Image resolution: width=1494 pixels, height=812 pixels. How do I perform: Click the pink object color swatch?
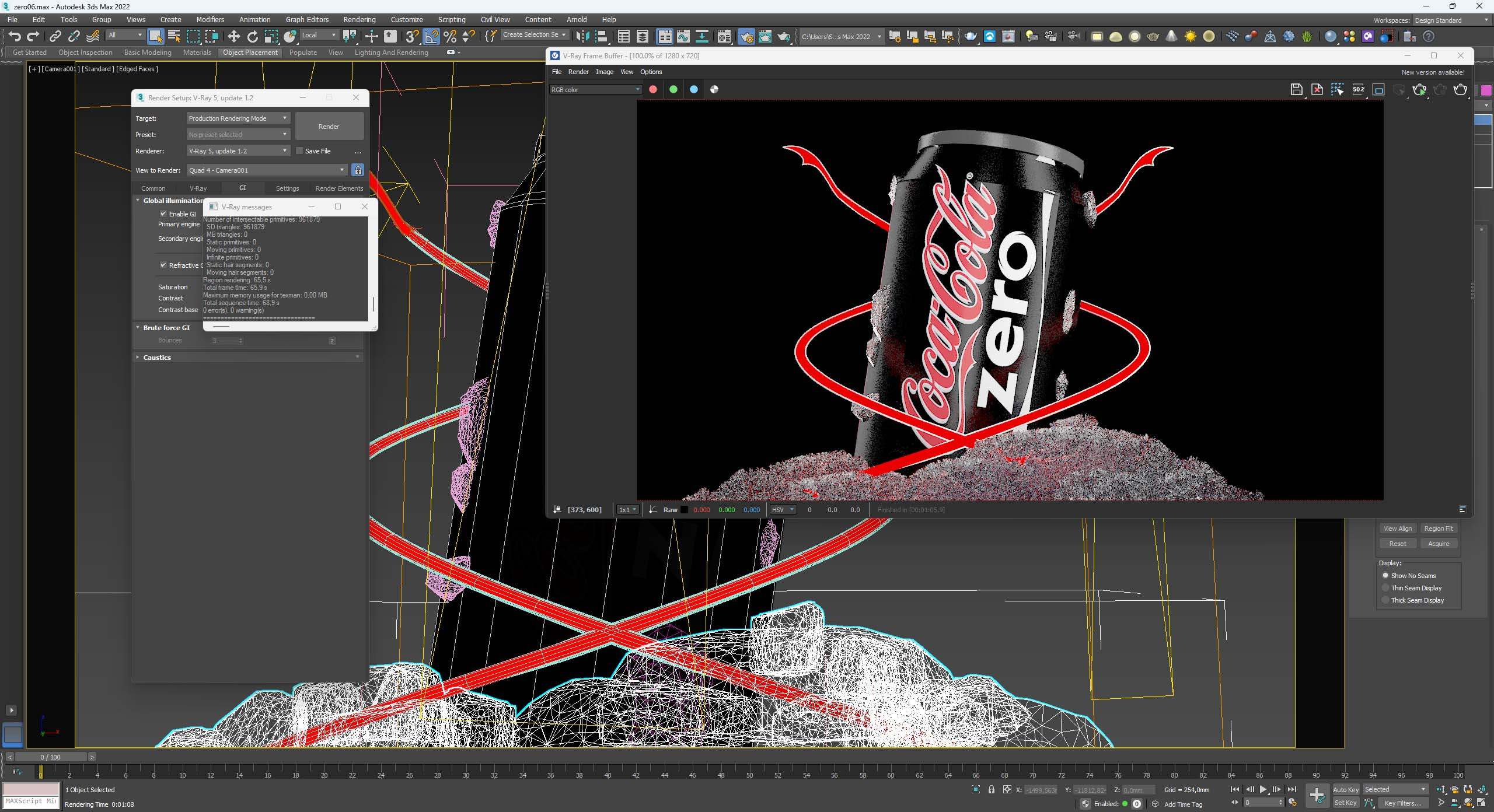[x=1486, y=90]
